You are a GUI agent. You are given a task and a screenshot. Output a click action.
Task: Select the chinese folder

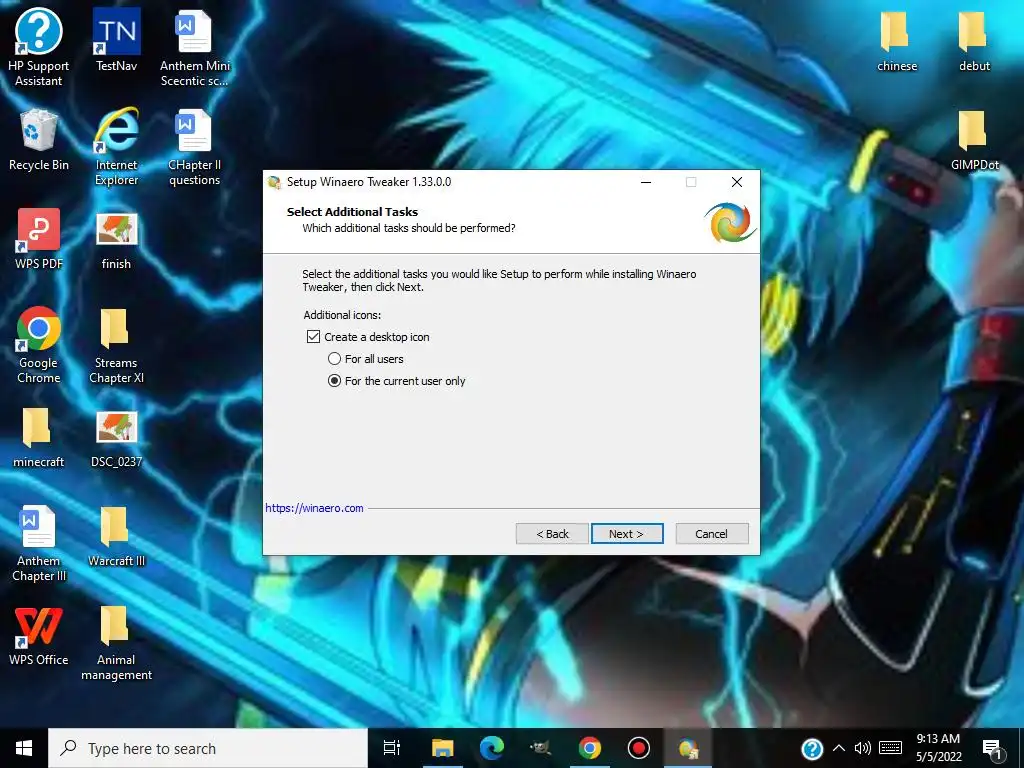[897, 42]
